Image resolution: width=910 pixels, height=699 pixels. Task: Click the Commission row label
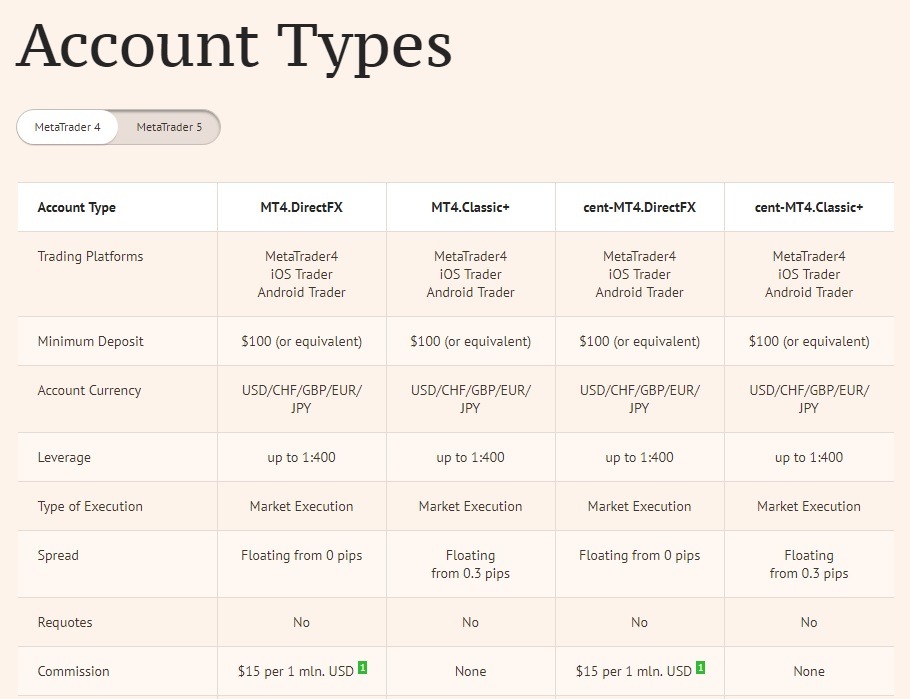(x=74, y=671)
